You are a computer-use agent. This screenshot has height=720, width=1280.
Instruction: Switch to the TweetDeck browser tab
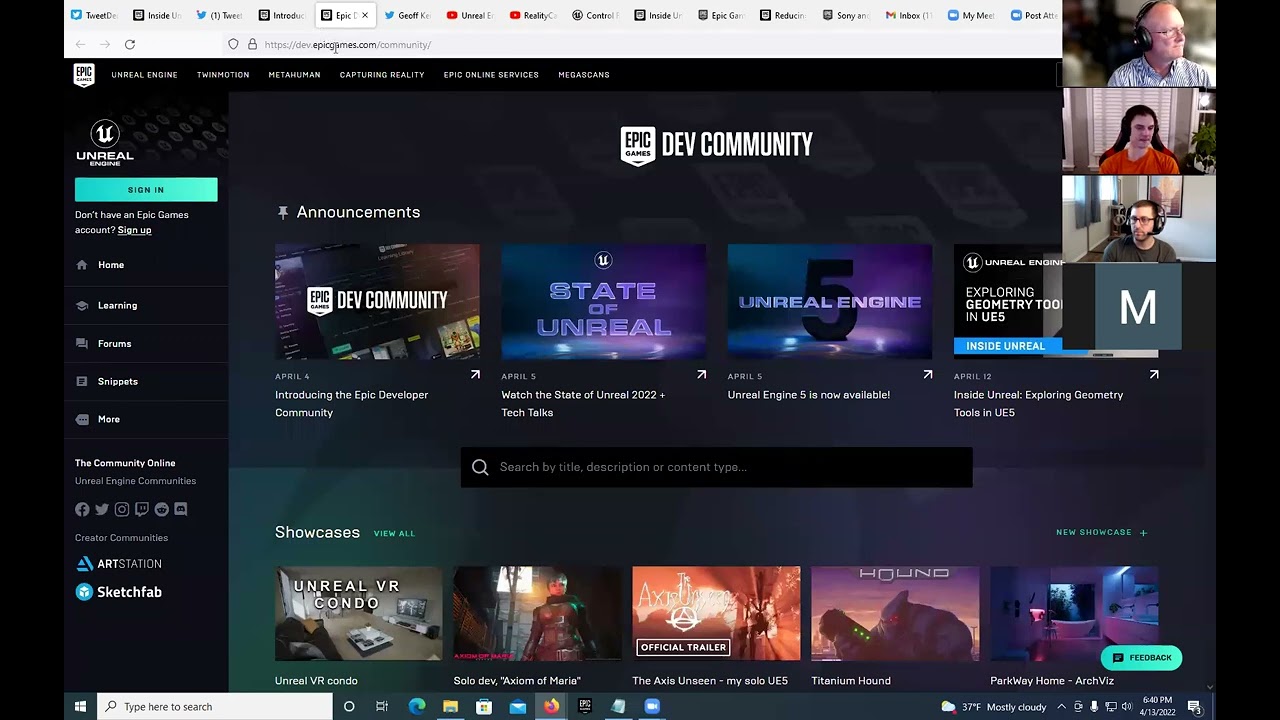(94, 15)
